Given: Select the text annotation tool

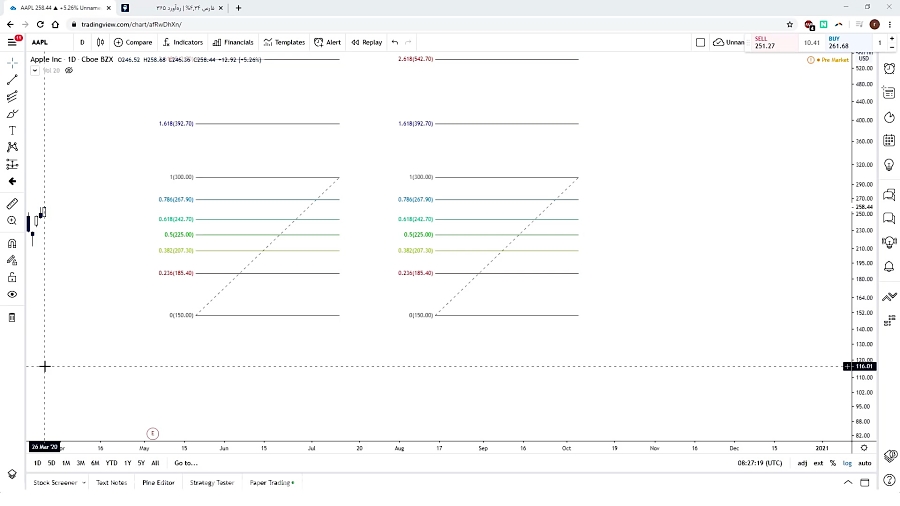Looking at the screenshot, I should coord(12,131).
